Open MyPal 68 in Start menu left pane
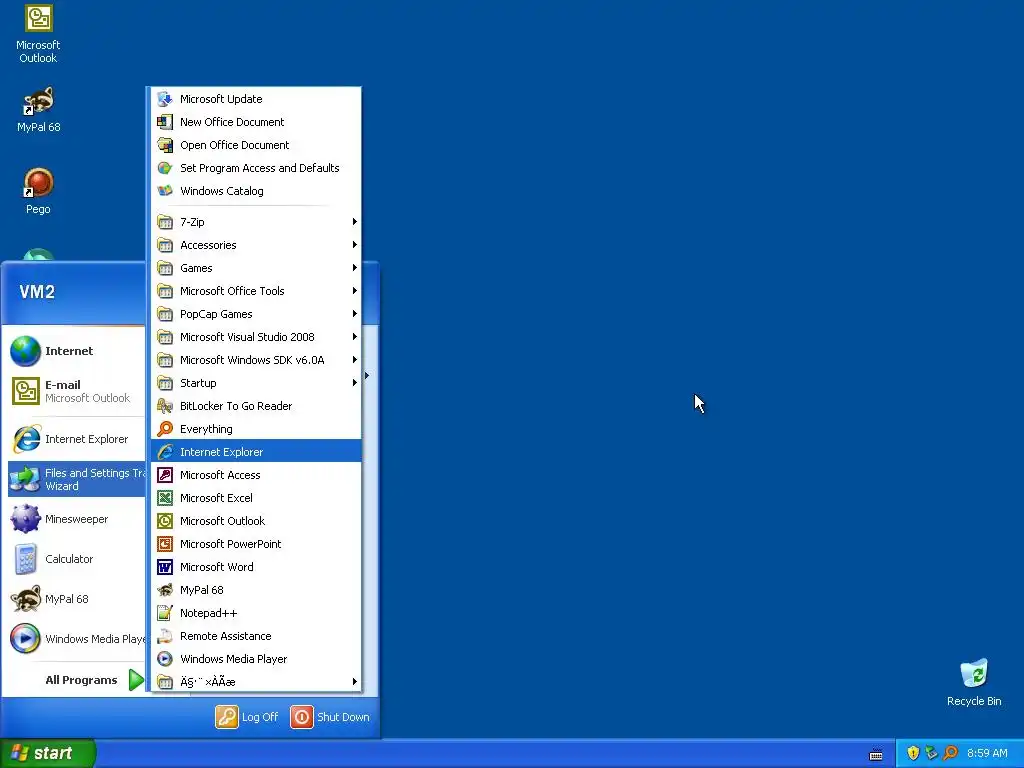Viewport: 1024px width, 768px height. point(76,599)
